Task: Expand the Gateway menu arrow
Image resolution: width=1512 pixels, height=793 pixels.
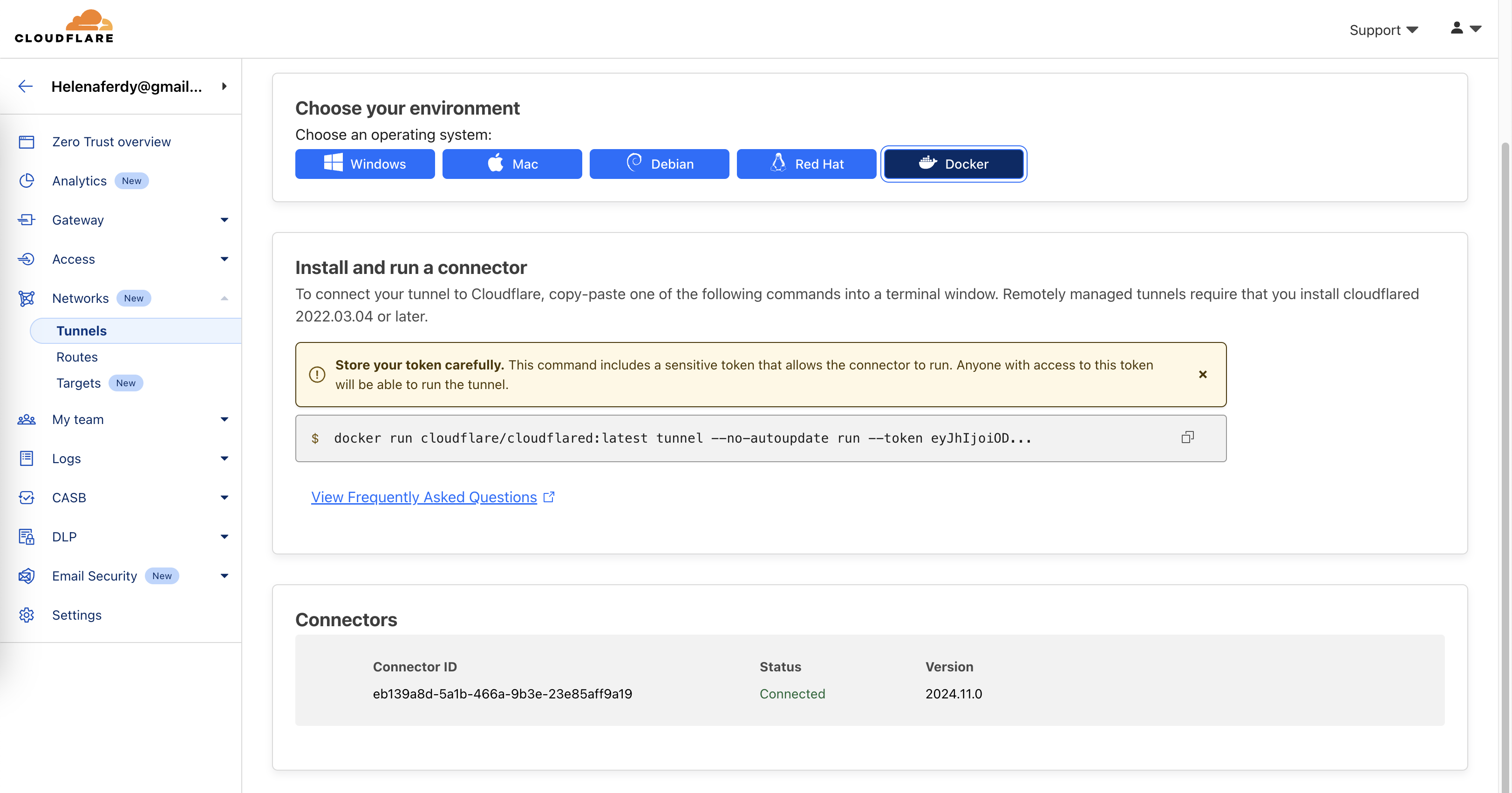Action: (x=224, y=220)
